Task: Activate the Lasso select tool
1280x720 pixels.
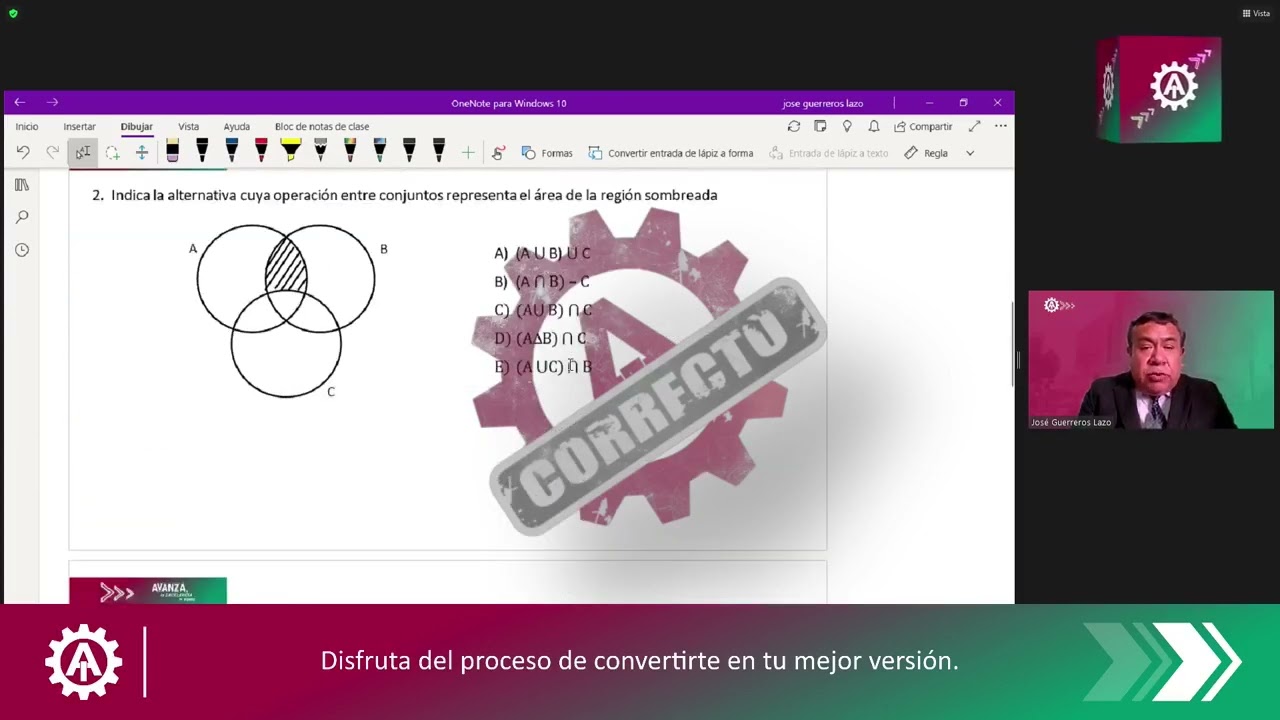Action: [112, 153]
